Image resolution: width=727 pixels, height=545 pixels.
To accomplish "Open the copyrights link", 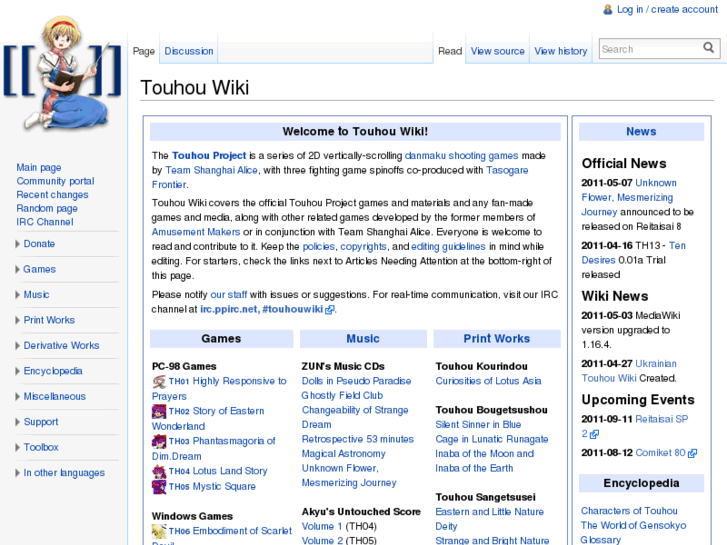I will [363, 247].
